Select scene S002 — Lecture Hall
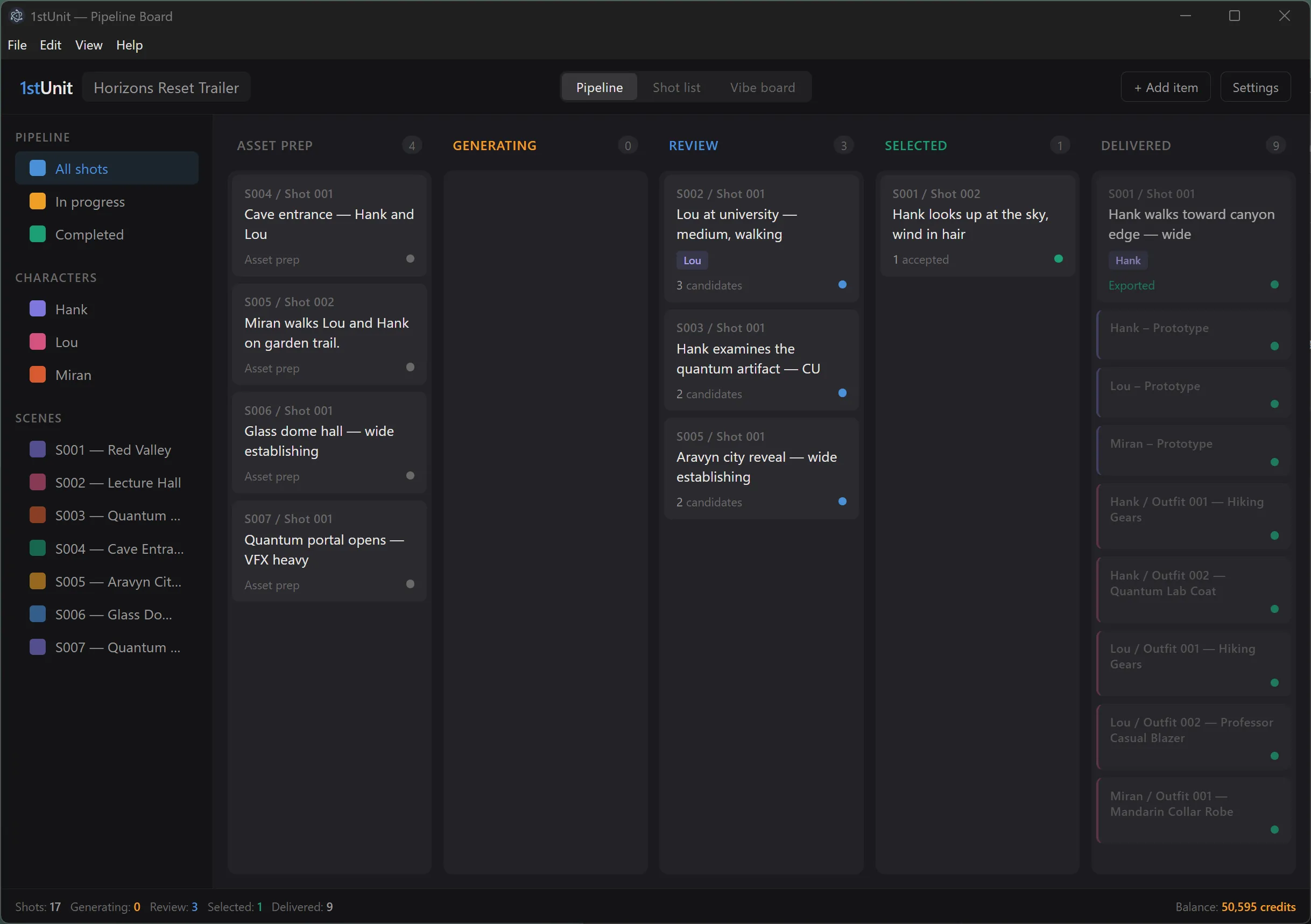 107,483
